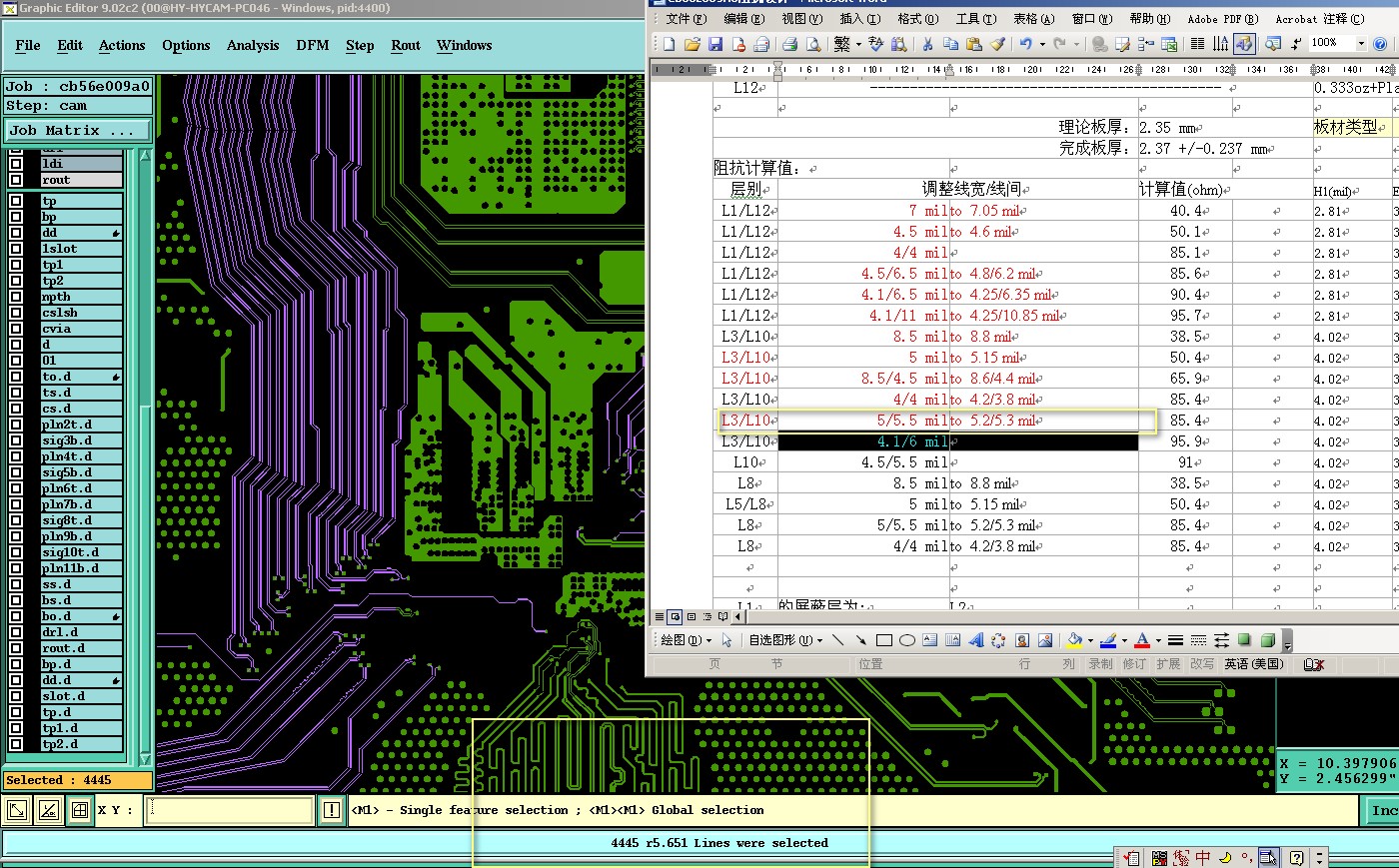Click the Format Painter brush icon
1399x868 pixels.
click(x=997, y=44)
